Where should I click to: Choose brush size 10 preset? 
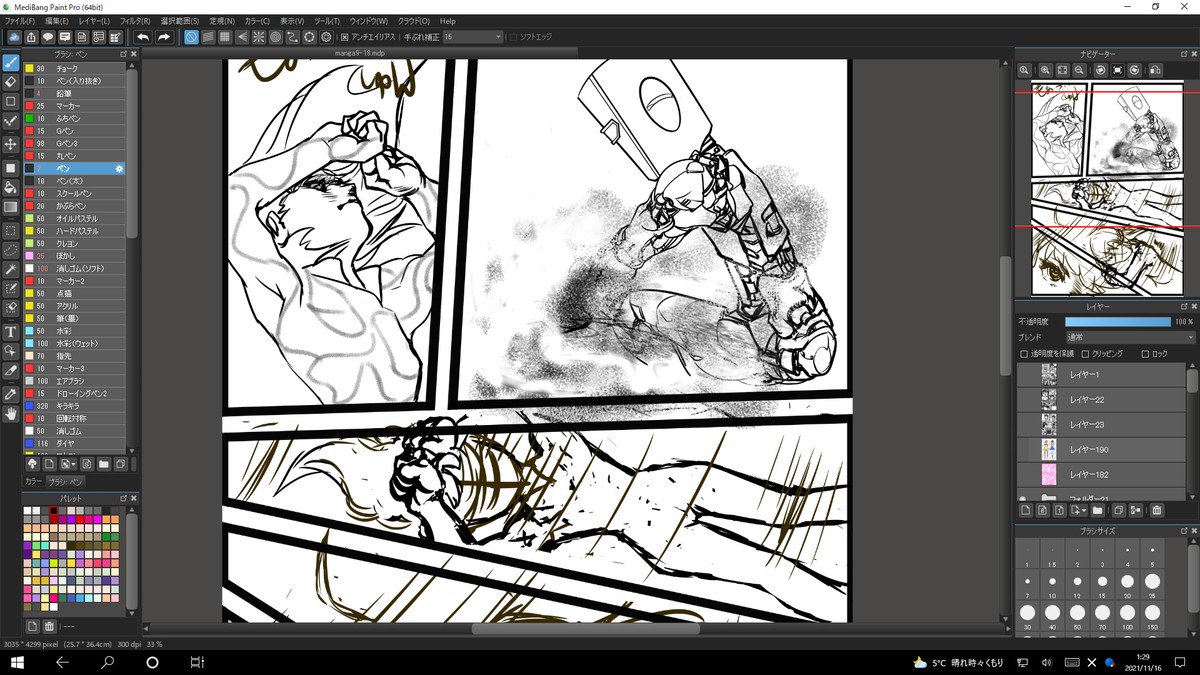click(1052, 585)
